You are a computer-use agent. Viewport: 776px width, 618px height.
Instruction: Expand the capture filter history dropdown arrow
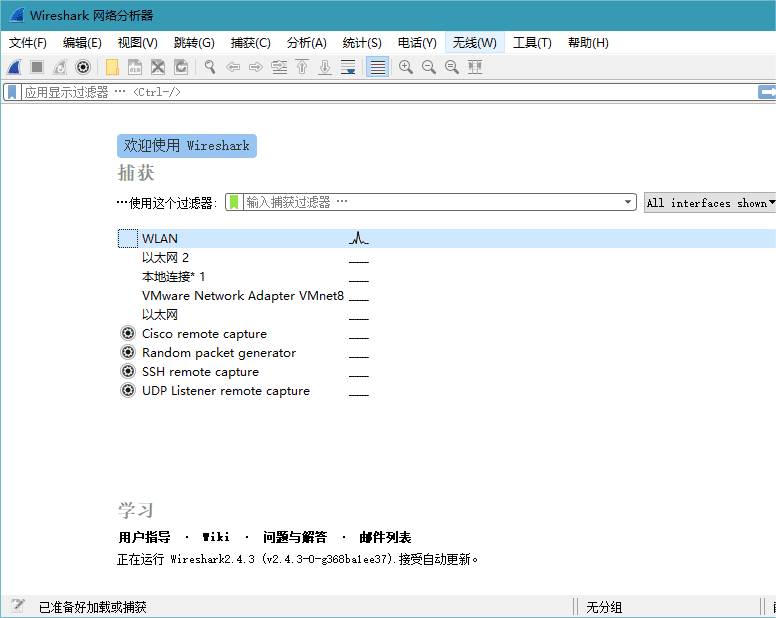point(628,202)
